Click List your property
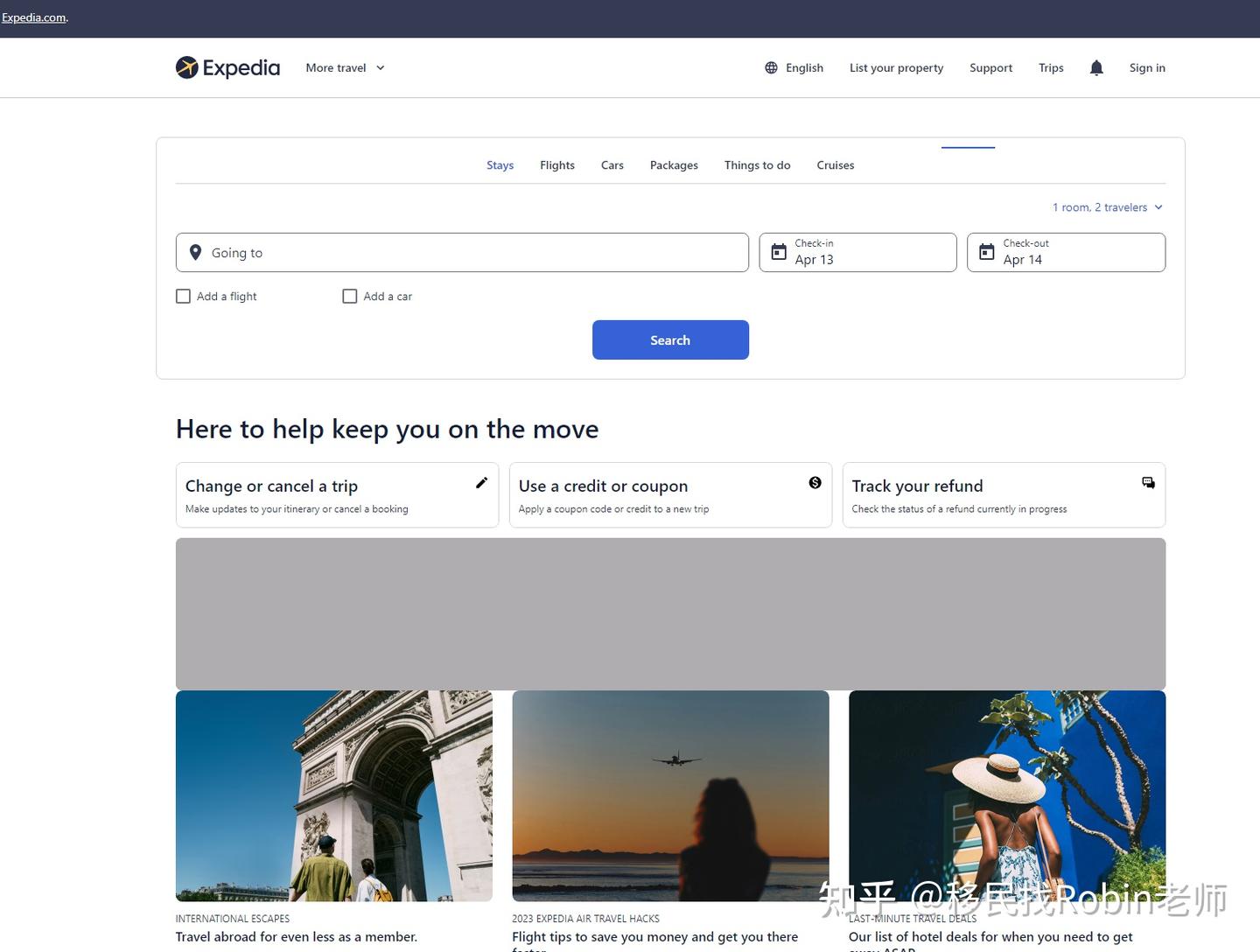Image resolution: width=1260 pixels, height=952 pixels. click(896, 67)
